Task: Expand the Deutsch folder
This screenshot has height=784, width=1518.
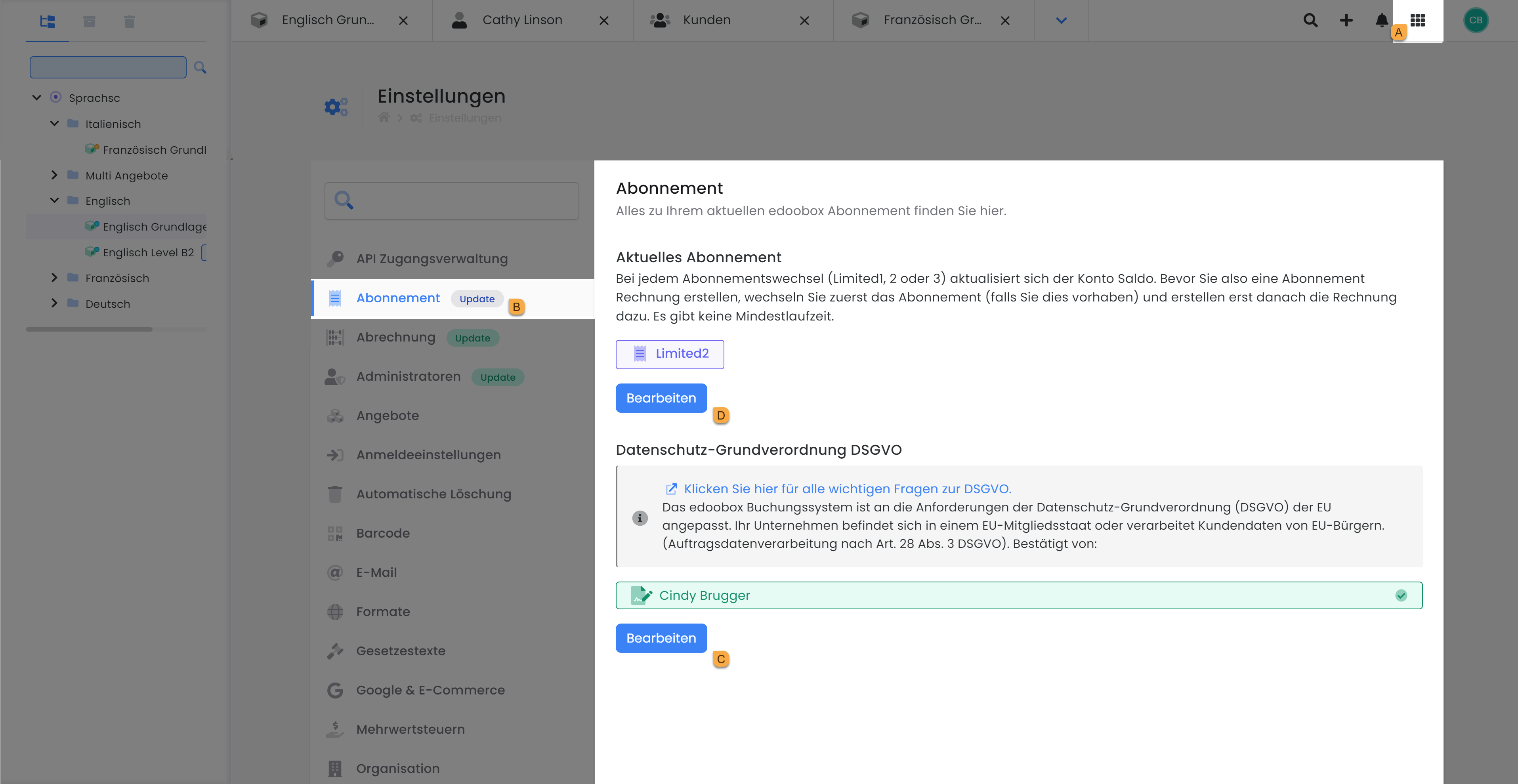Action: point(54,303)
